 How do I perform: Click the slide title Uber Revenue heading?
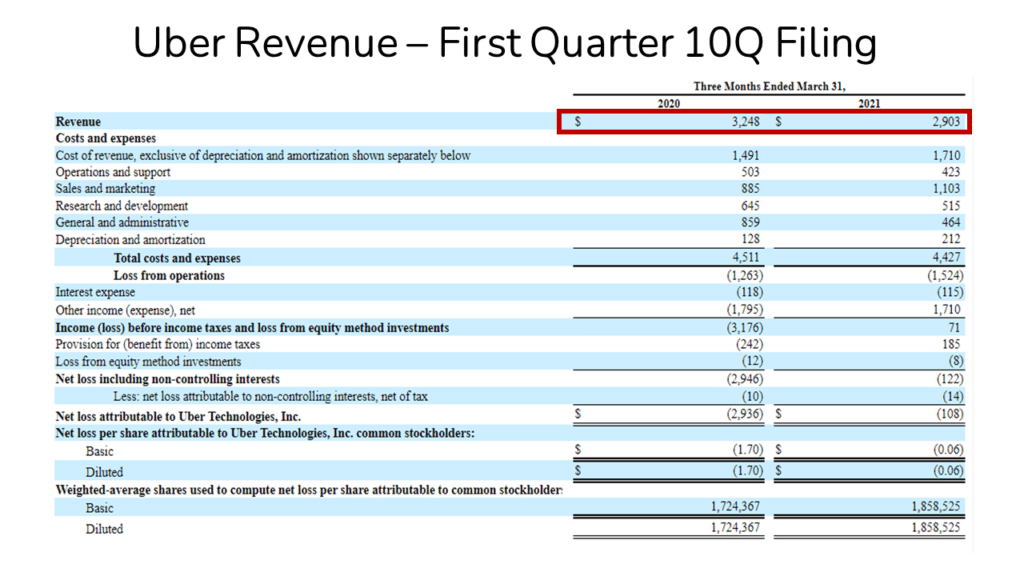pos(506,42)
